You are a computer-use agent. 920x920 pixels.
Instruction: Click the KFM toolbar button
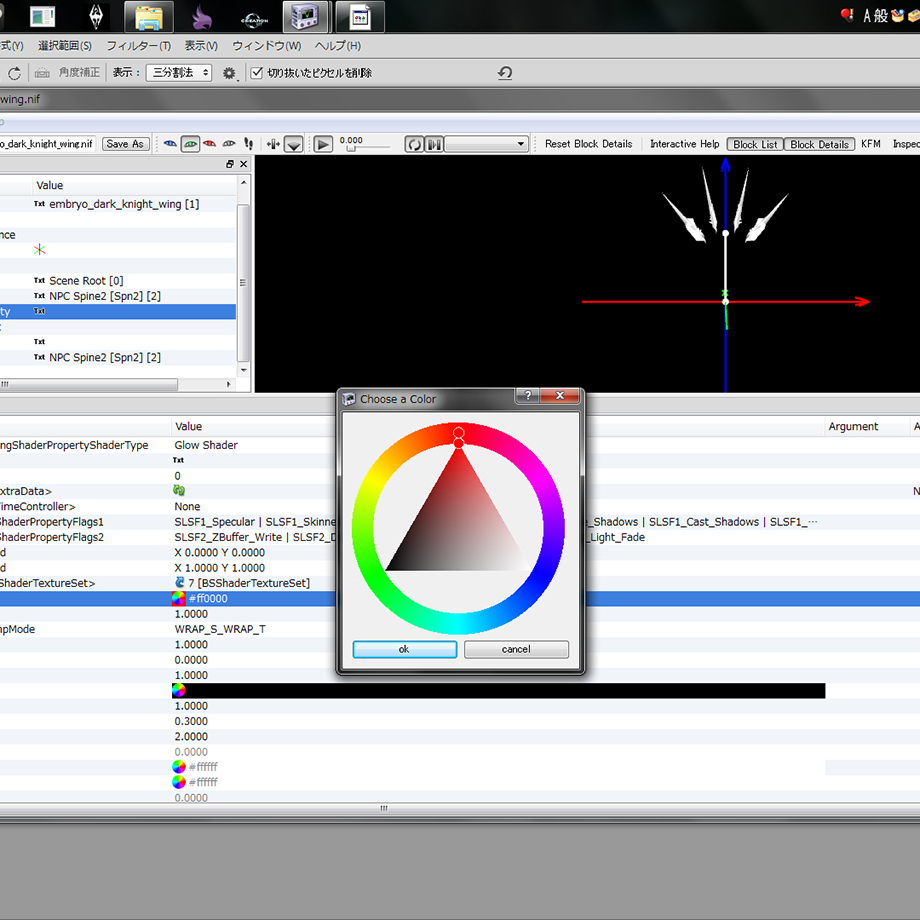click(x=871, y=144)
